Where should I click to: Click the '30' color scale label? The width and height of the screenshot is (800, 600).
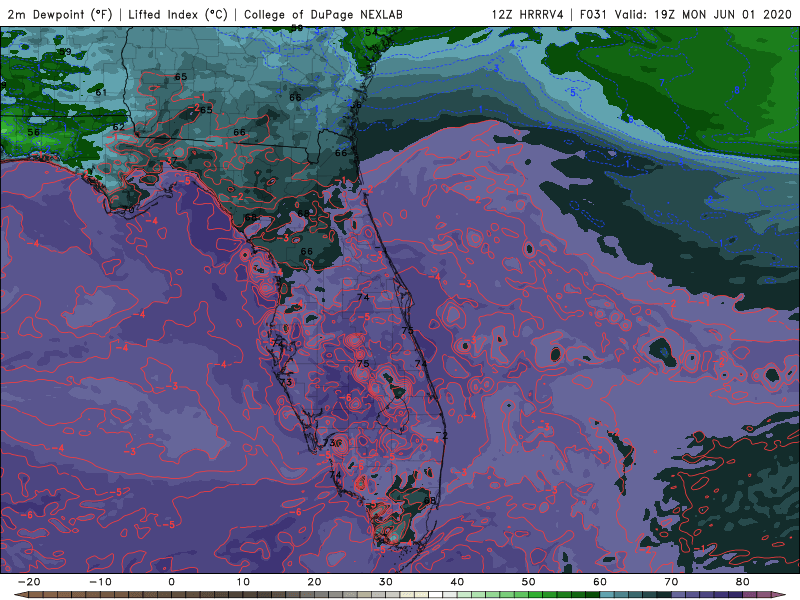(386, 582)
